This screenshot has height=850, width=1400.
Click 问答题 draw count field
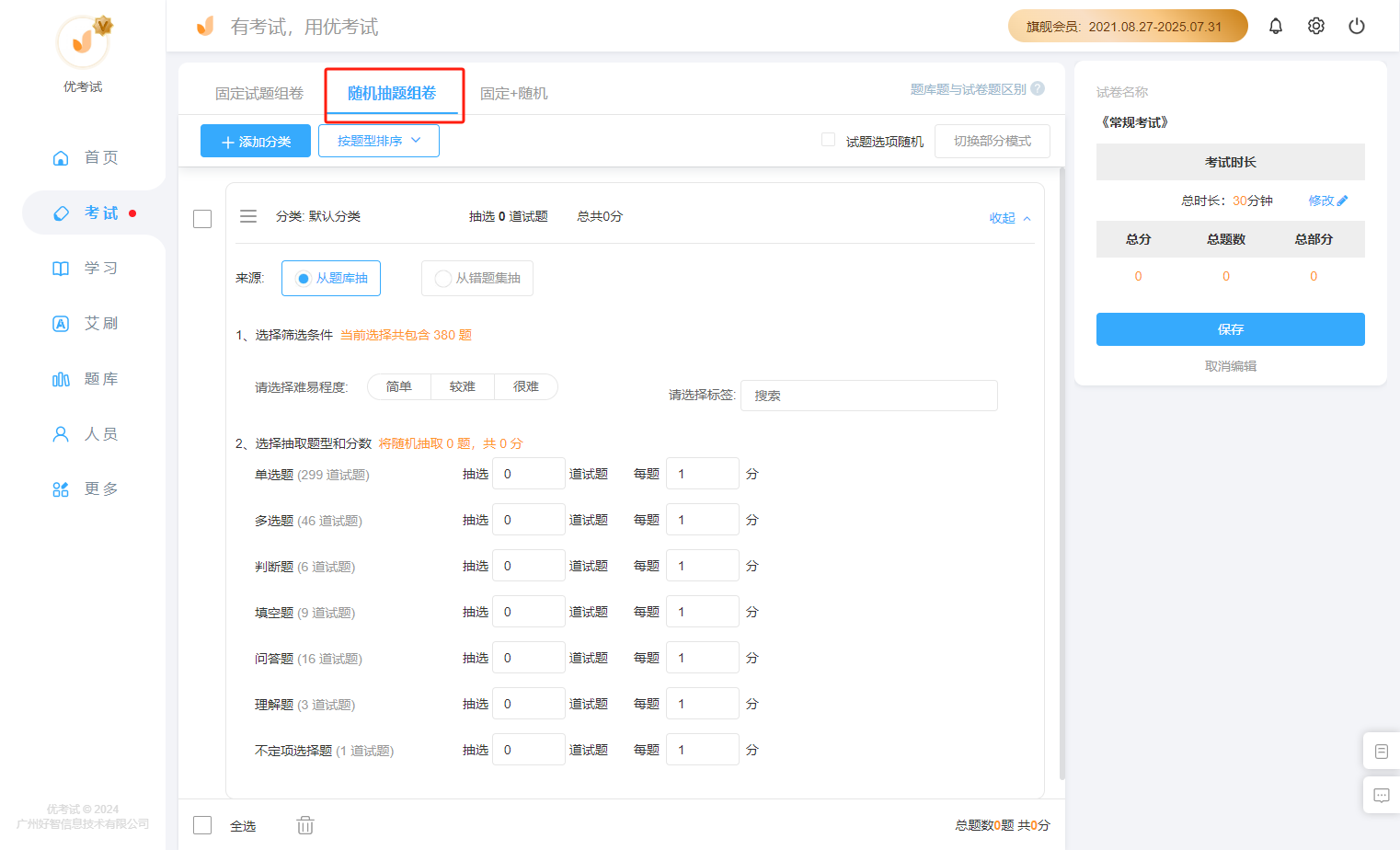tap(529, 658)
